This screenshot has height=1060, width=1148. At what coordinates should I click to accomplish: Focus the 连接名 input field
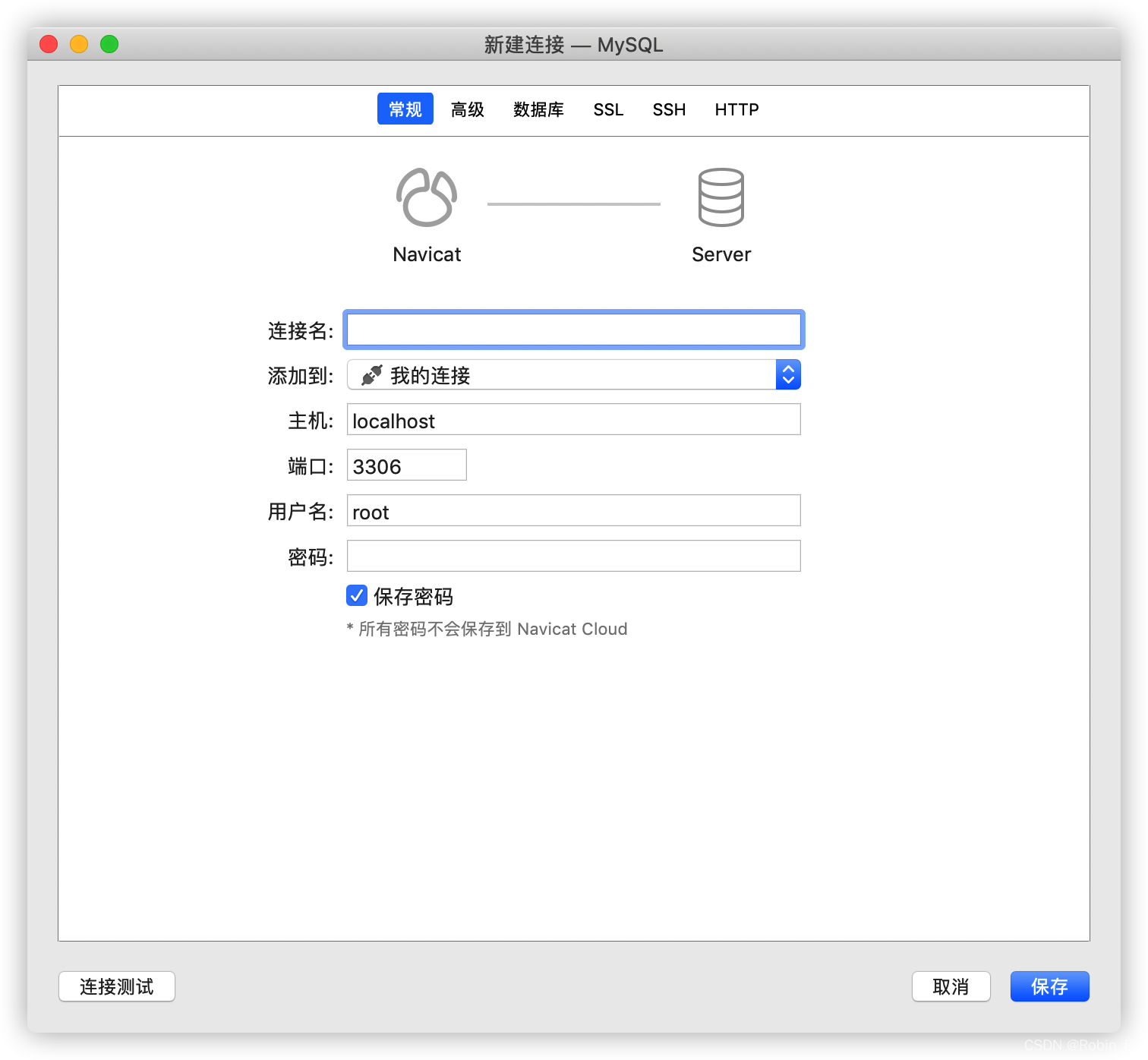(574, 330)
